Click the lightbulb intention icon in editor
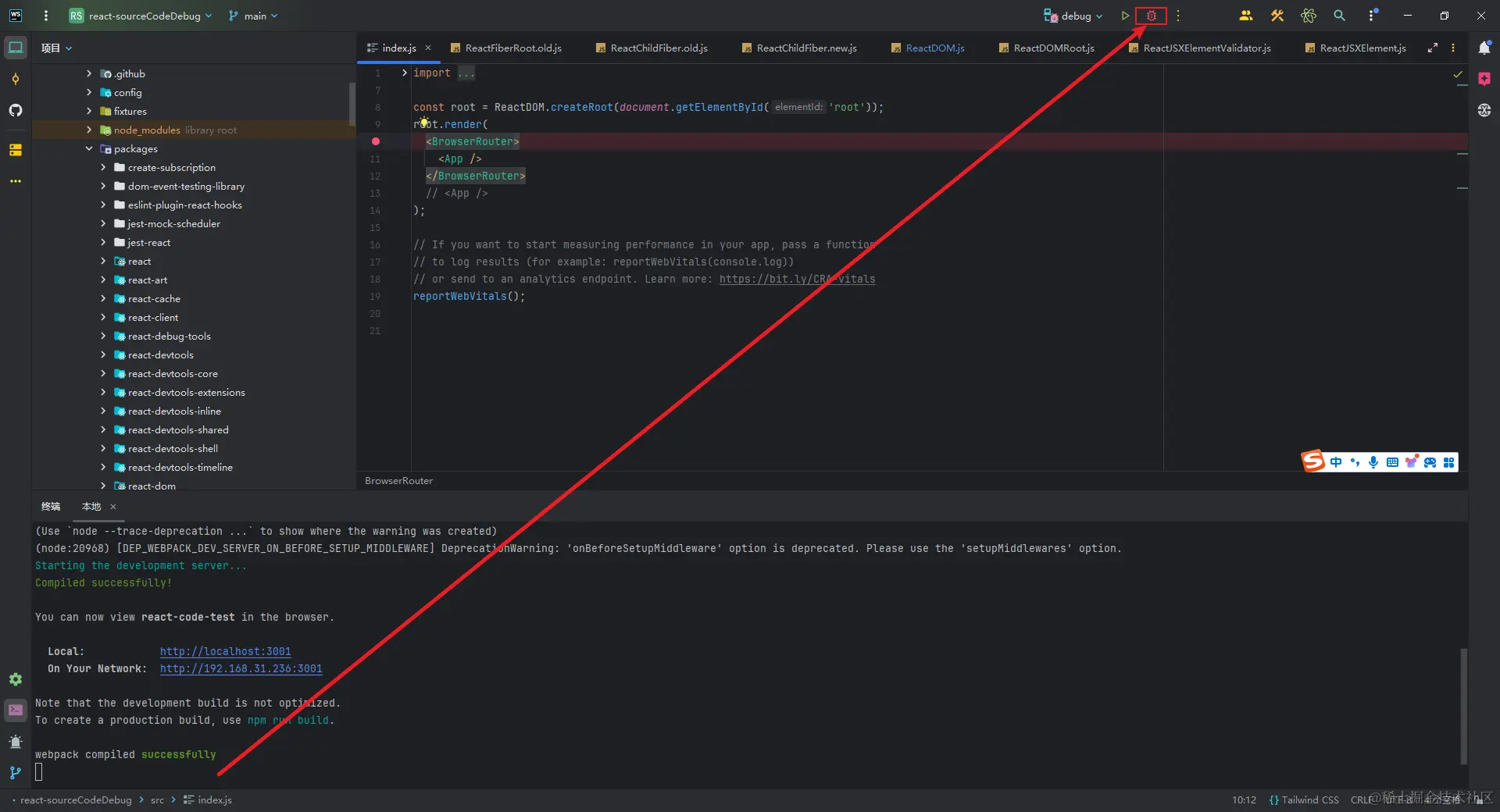The width and height of the screenshot is (1500, 812). coord(424,123)
